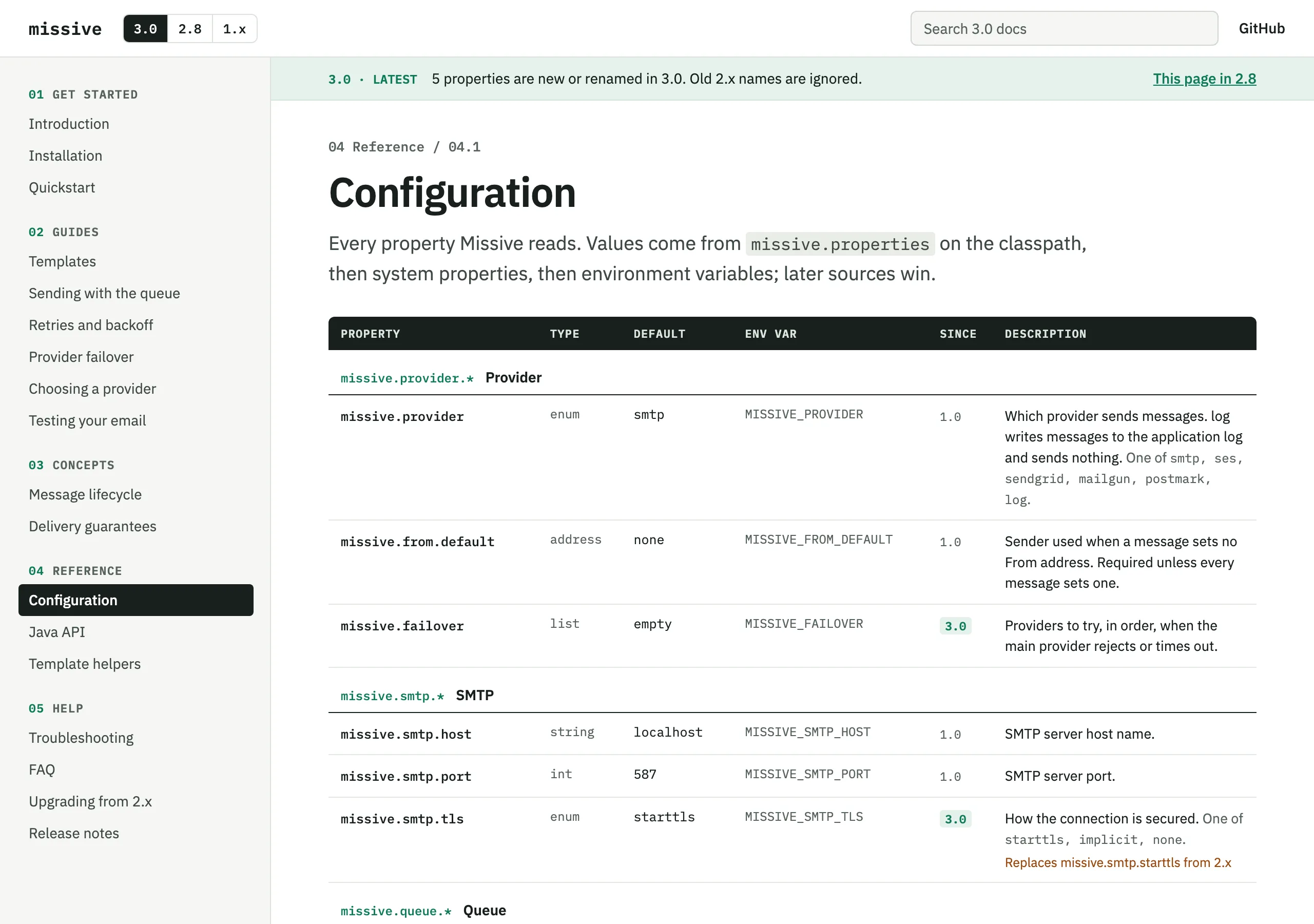Image resolution: width=1314 pixels, height=924 pixels.
Task: Open the Template helpers reference
Action: 85,664
